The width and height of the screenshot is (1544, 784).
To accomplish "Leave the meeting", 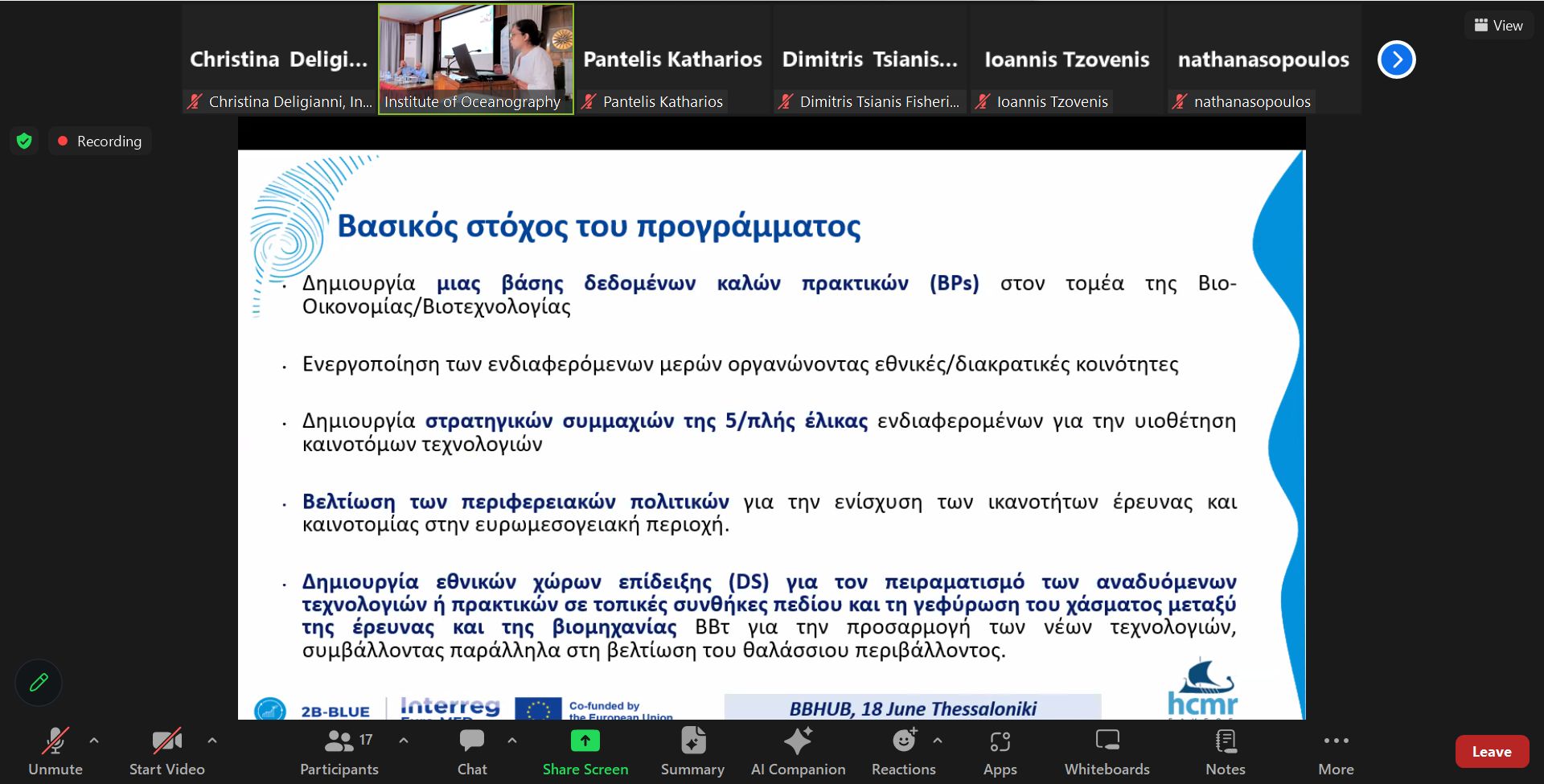I will [x=1491, y=752].
